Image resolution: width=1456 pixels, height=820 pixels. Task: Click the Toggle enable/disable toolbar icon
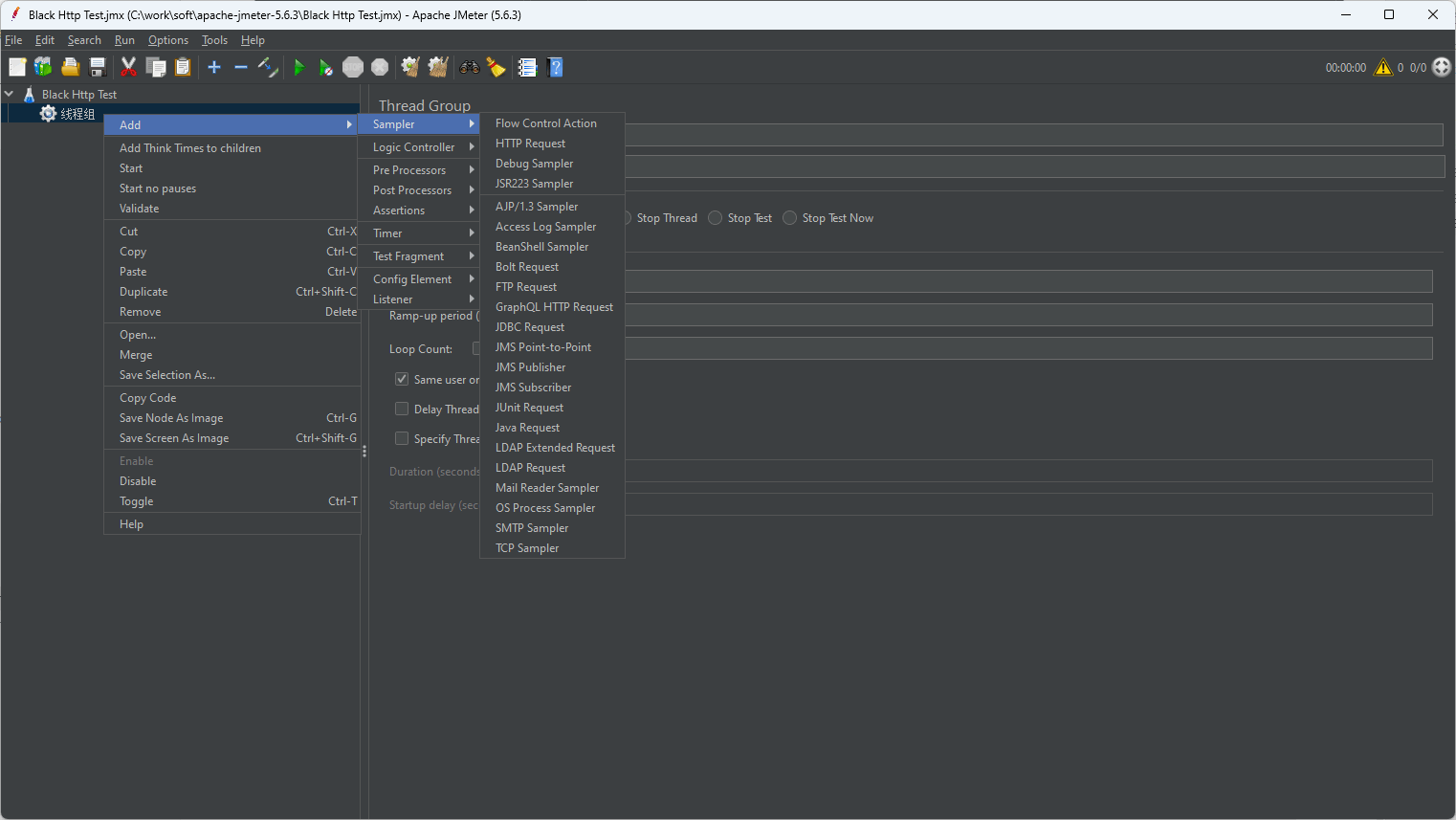[x=268, y=67]
